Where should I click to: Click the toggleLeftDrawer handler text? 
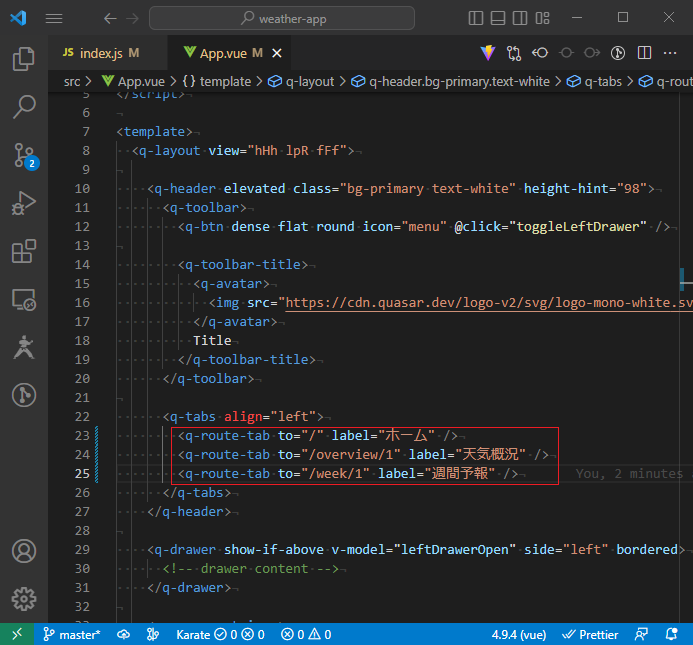click(578, 227)
